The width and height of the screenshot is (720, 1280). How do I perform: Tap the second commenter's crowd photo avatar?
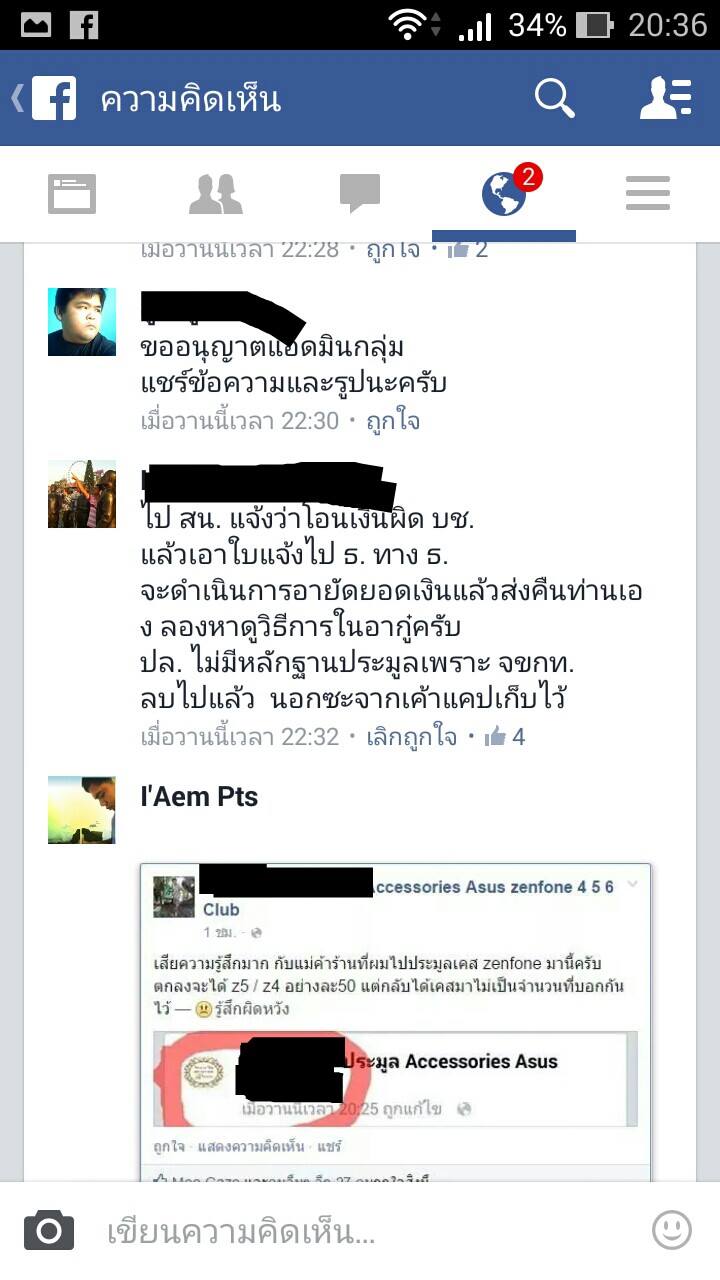click(x=82, y=494)
